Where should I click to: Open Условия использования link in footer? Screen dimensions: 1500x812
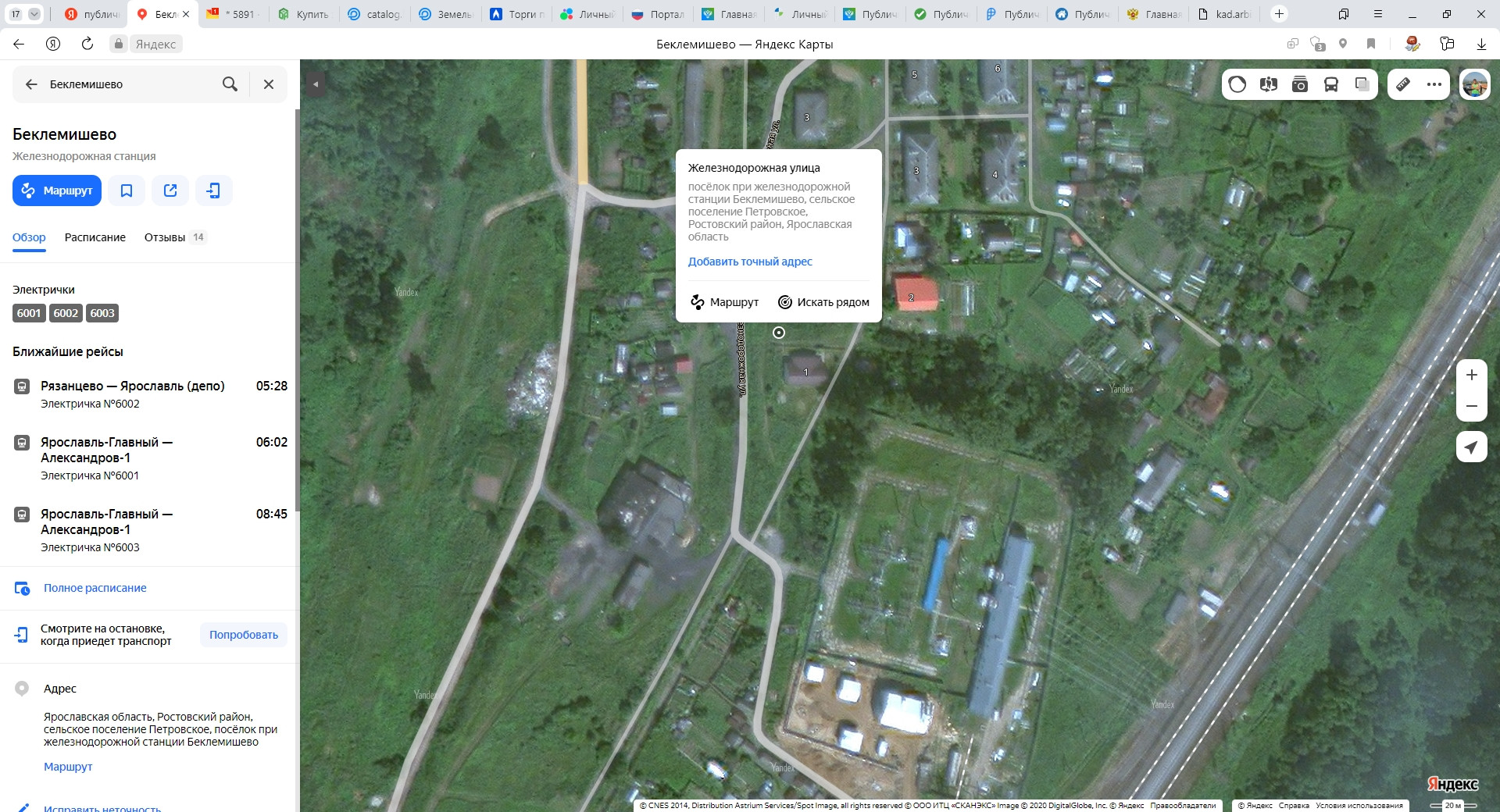[x=1359, y=806]
